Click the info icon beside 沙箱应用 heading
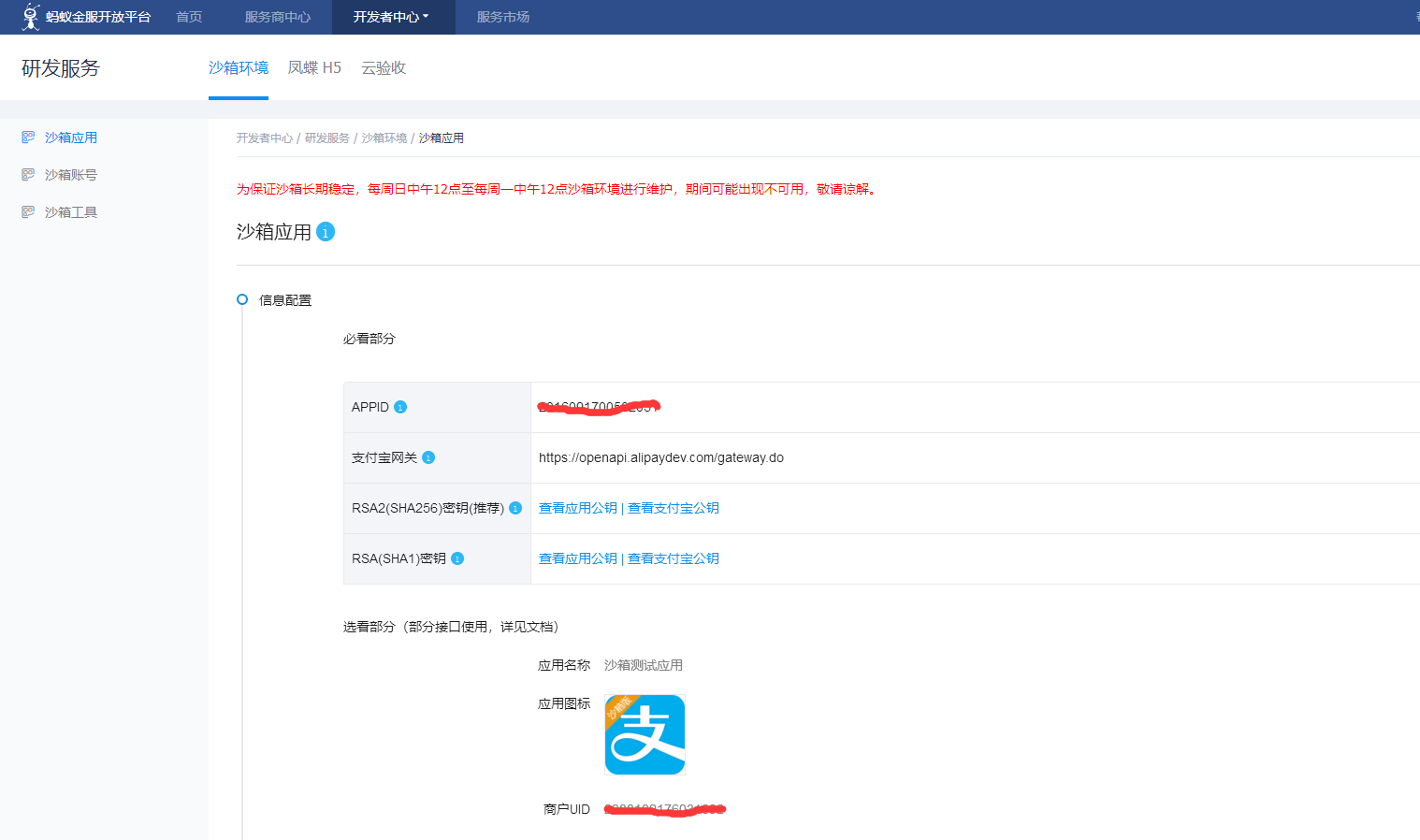This screenshot has width=1420, height=840. tap(326, 231)
